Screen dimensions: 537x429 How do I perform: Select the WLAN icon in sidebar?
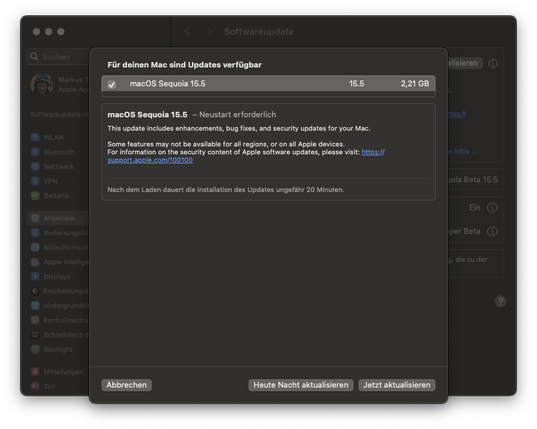(x=35, y=137)
